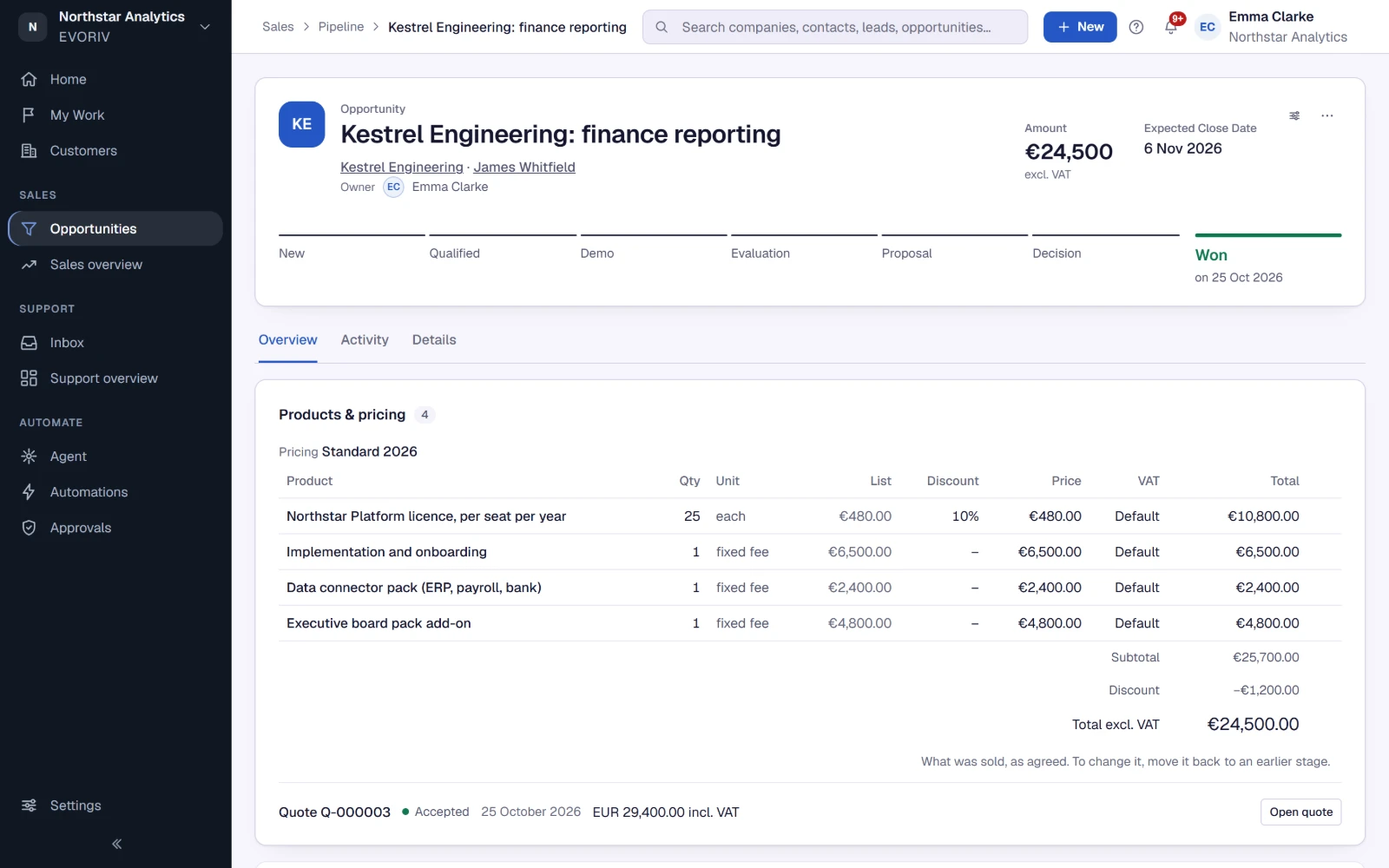Click the Open quote button
The image size is (1389, 868).
(x=1300, y=812)
